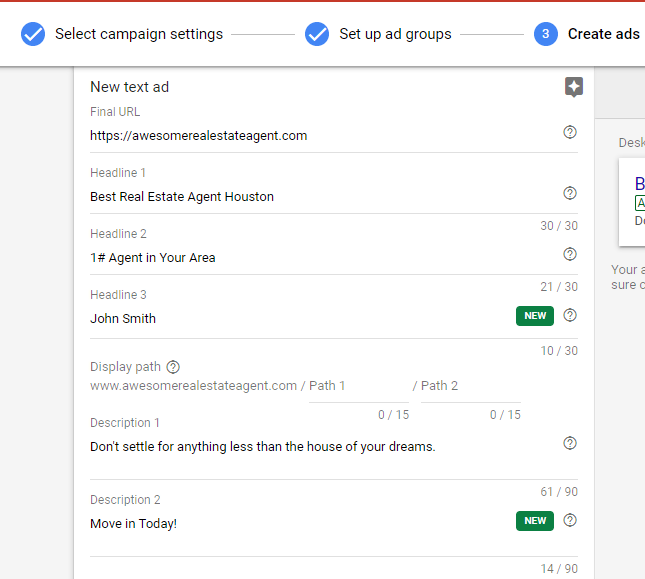This screenshot has width=645, height=579.
Task: Click the Description 1 label
Action: (125, 423)
